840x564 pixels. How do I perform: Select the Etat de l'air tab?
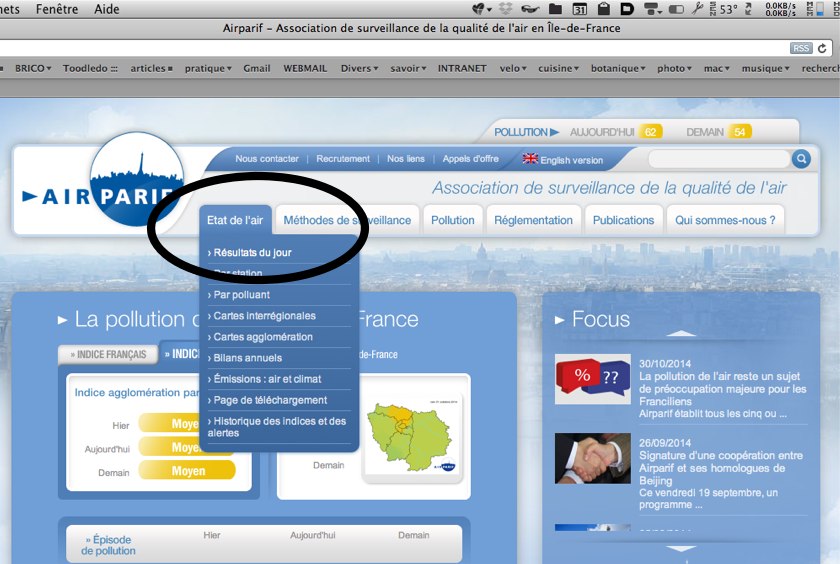click(235, 220)
